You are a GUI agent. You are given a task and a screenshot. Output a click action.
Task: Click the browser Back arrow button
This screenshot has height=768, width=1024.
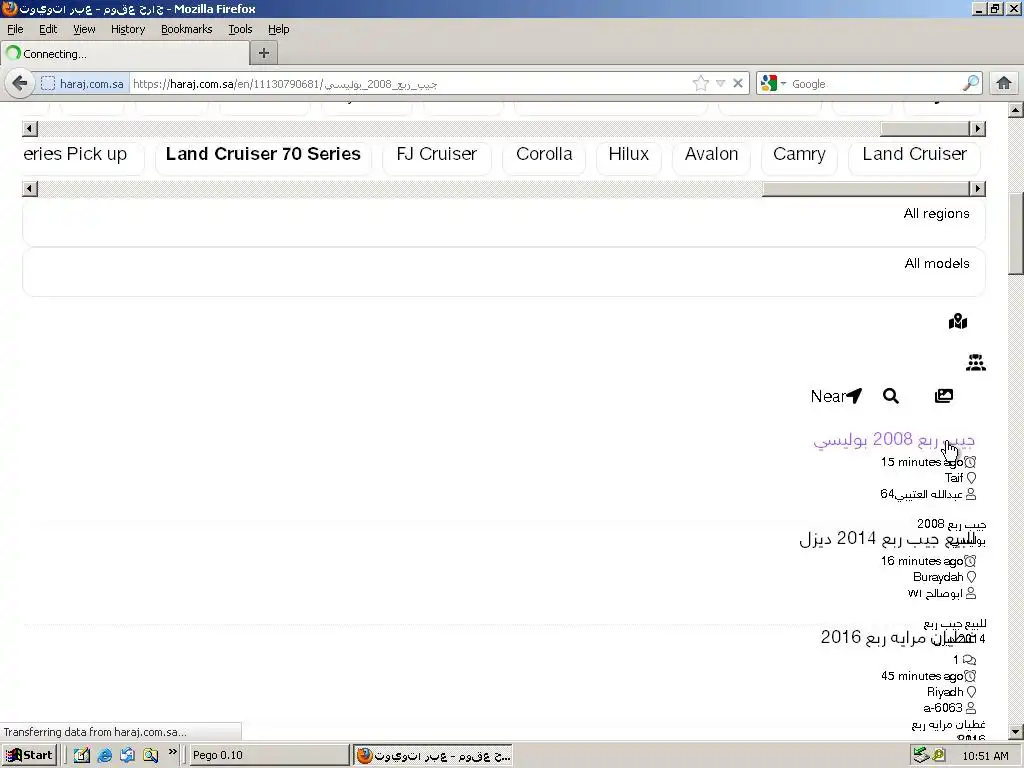(x=20, y=84)
